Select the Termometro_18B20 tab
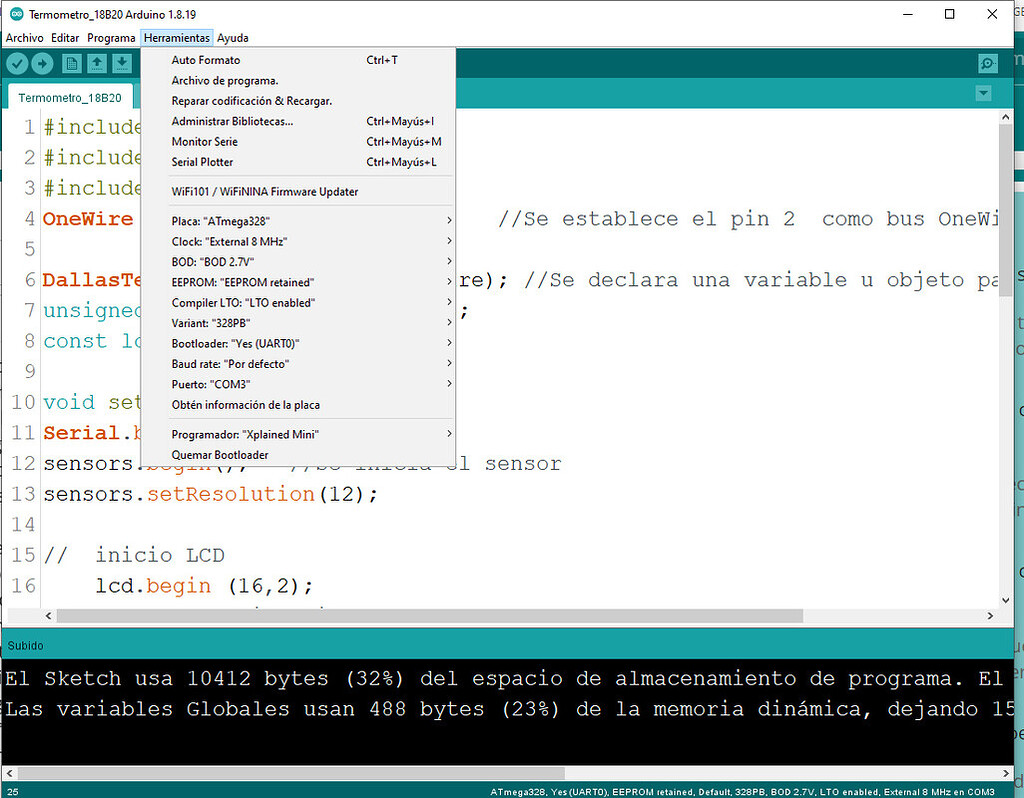The width and height of the screenshot is (1024, 798). pos(69,97)
